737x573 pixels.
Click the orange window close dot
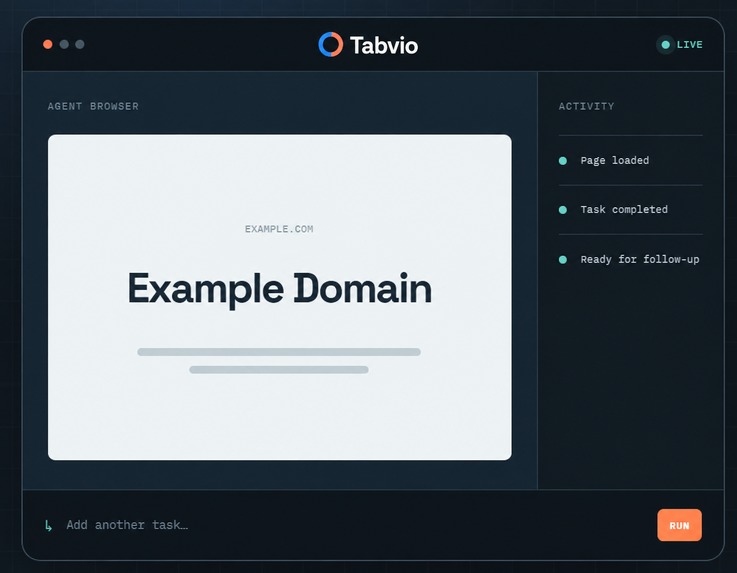[x=48, y=44]
